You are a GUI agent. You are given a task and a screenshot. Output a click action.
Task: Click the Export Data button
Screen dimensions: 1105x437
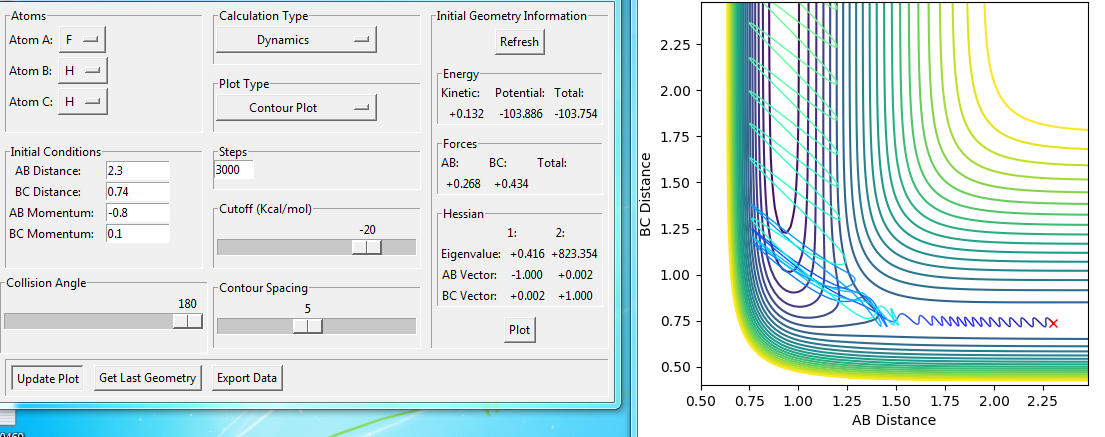(246, 378)
